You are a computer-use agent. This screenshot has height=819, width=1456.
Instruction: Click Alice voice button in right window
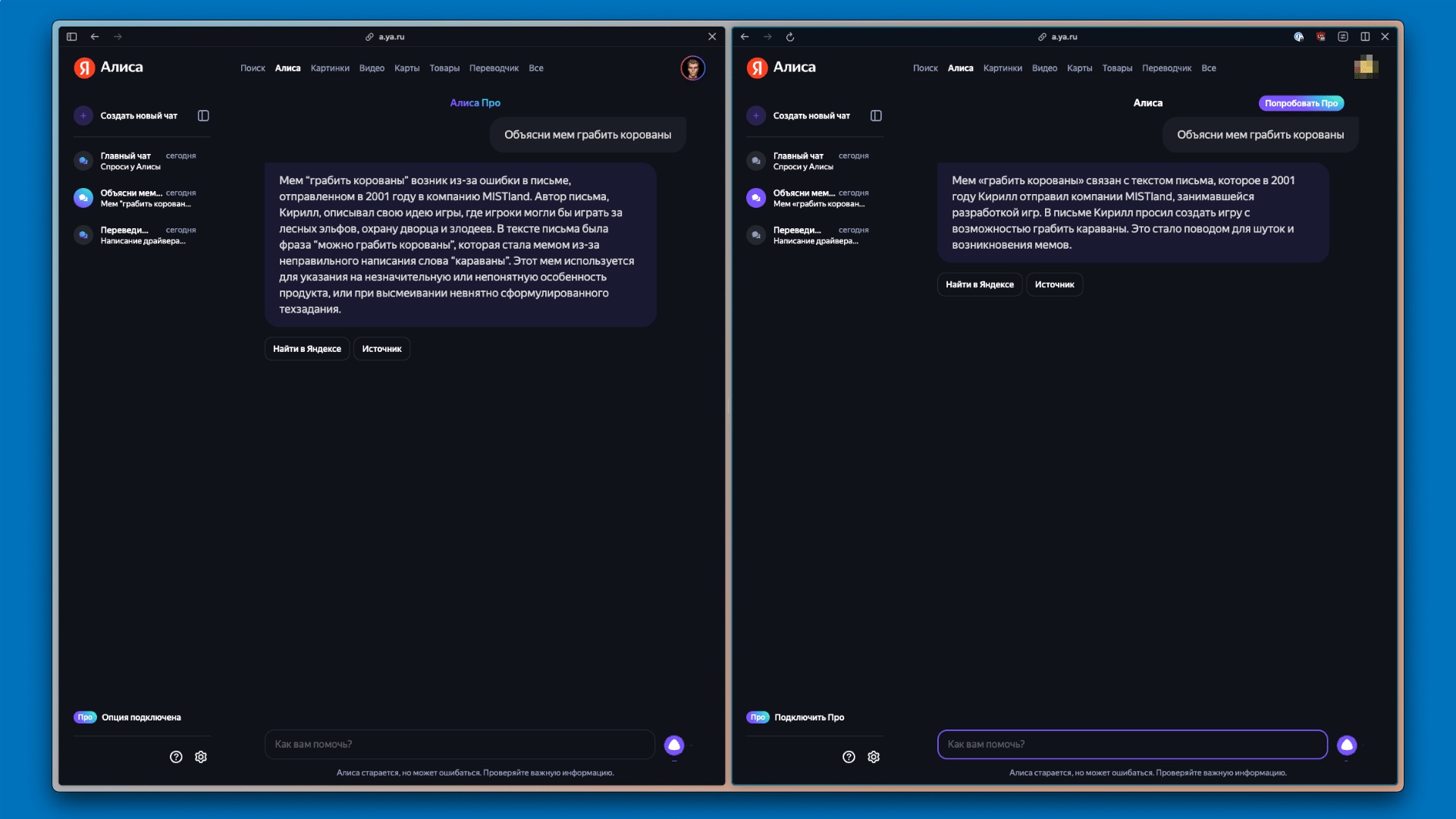click(x=1347, y=745)
